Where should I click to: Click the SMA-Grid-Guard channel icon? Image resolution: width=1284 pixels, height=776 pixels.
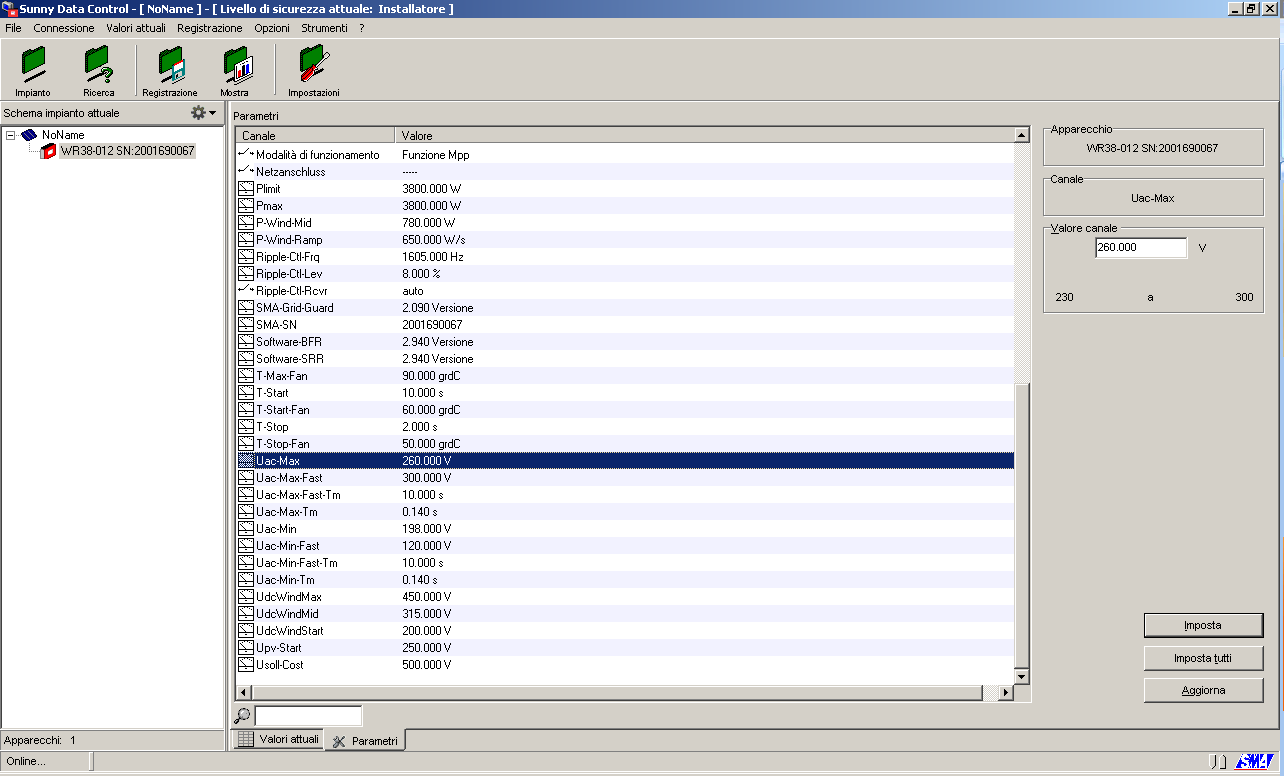[x=246, y=308]
